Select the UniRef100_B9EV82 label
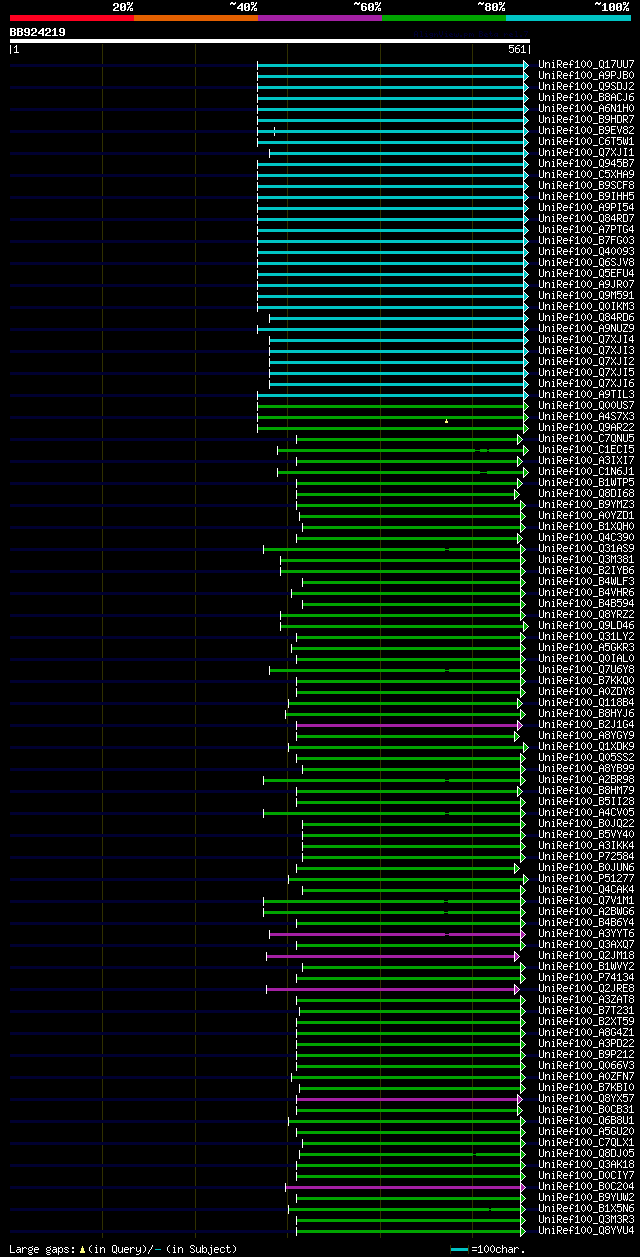The image size is (640, 1257). pyautogui.click(x=586, y=130)
